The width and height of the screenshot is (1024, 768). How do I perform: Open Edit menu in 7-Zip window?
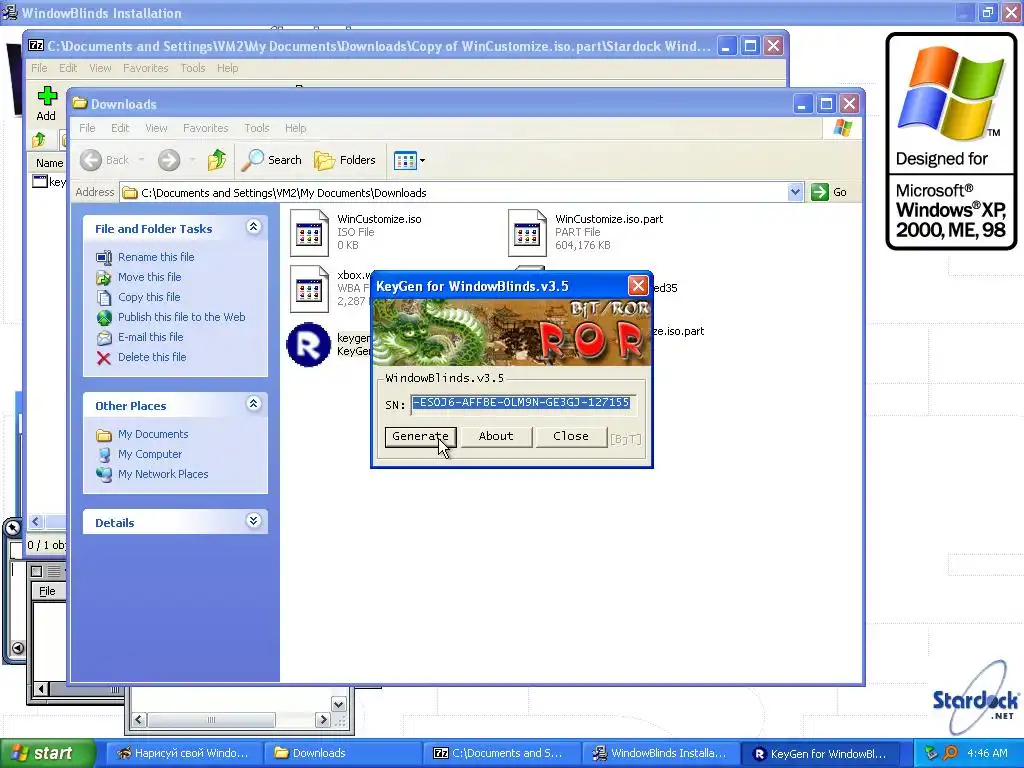[x=68, y=68]
